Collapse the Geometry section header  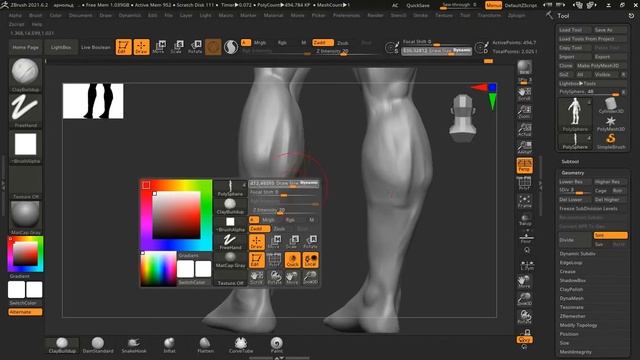[572, 173]
